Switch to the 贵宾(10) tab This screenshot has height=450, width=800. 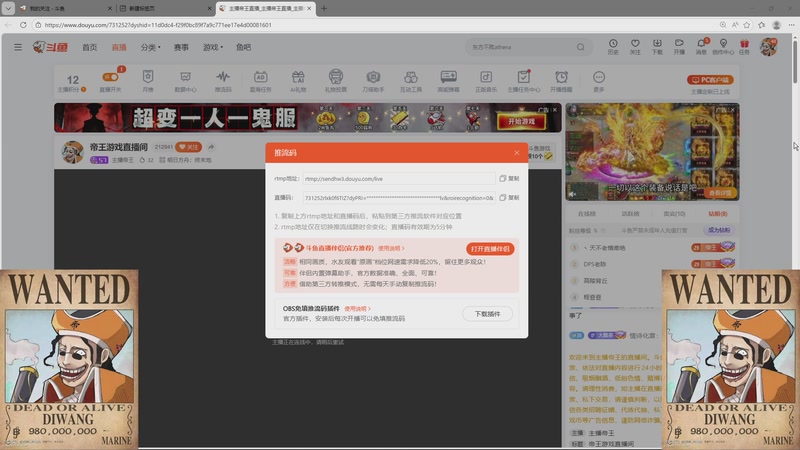click(x=674, y=214)
